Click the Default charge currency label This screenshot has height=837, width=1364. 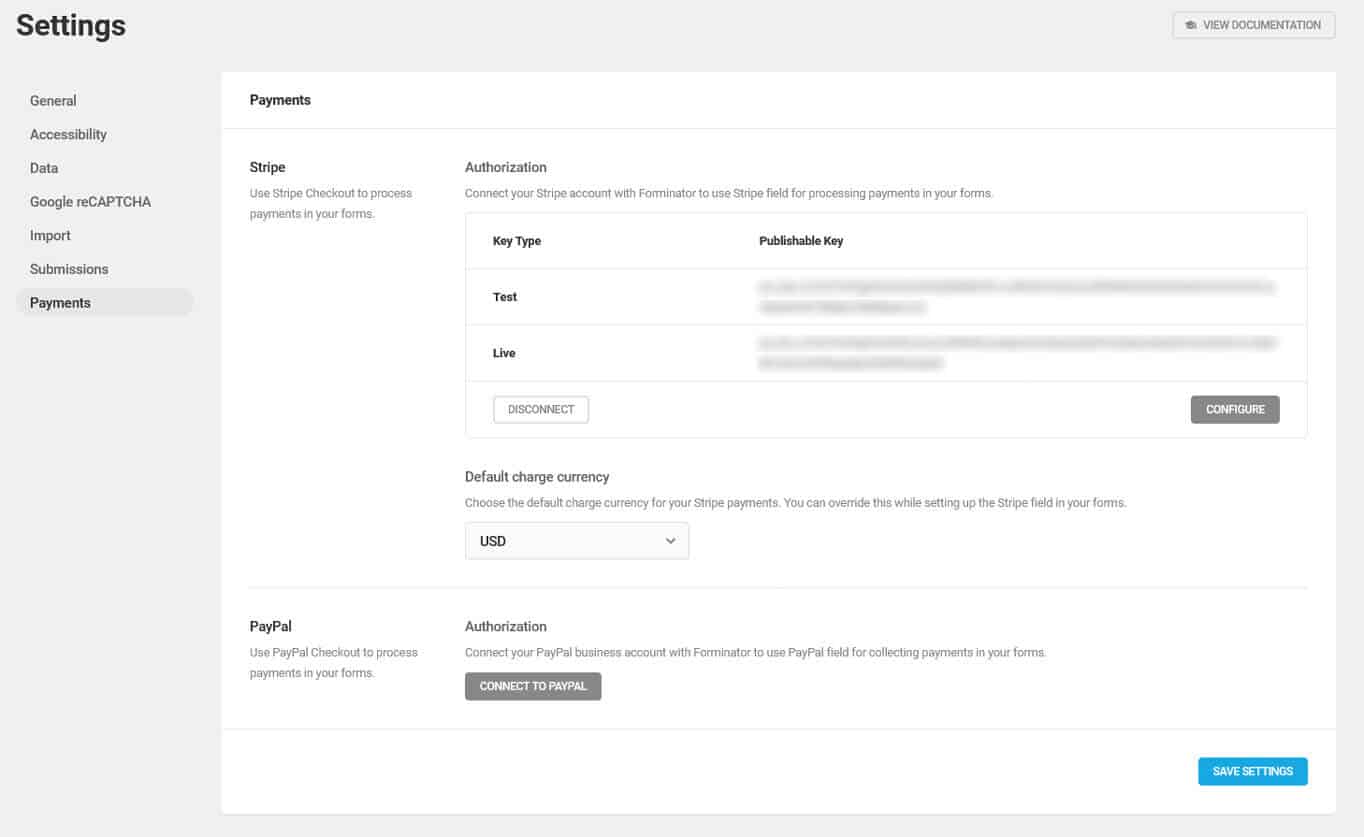pos(537,477)
